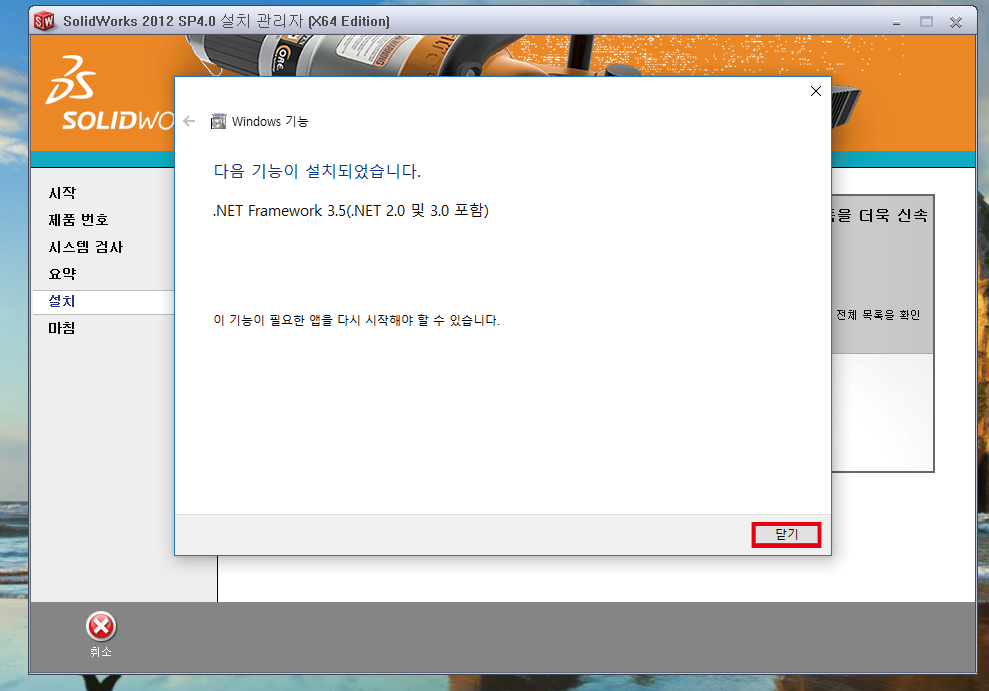The height and width of the screenshot is (691, 989).
Task: Click the Windows 기능 dialog title text
Action: click(x=270, y=121)
